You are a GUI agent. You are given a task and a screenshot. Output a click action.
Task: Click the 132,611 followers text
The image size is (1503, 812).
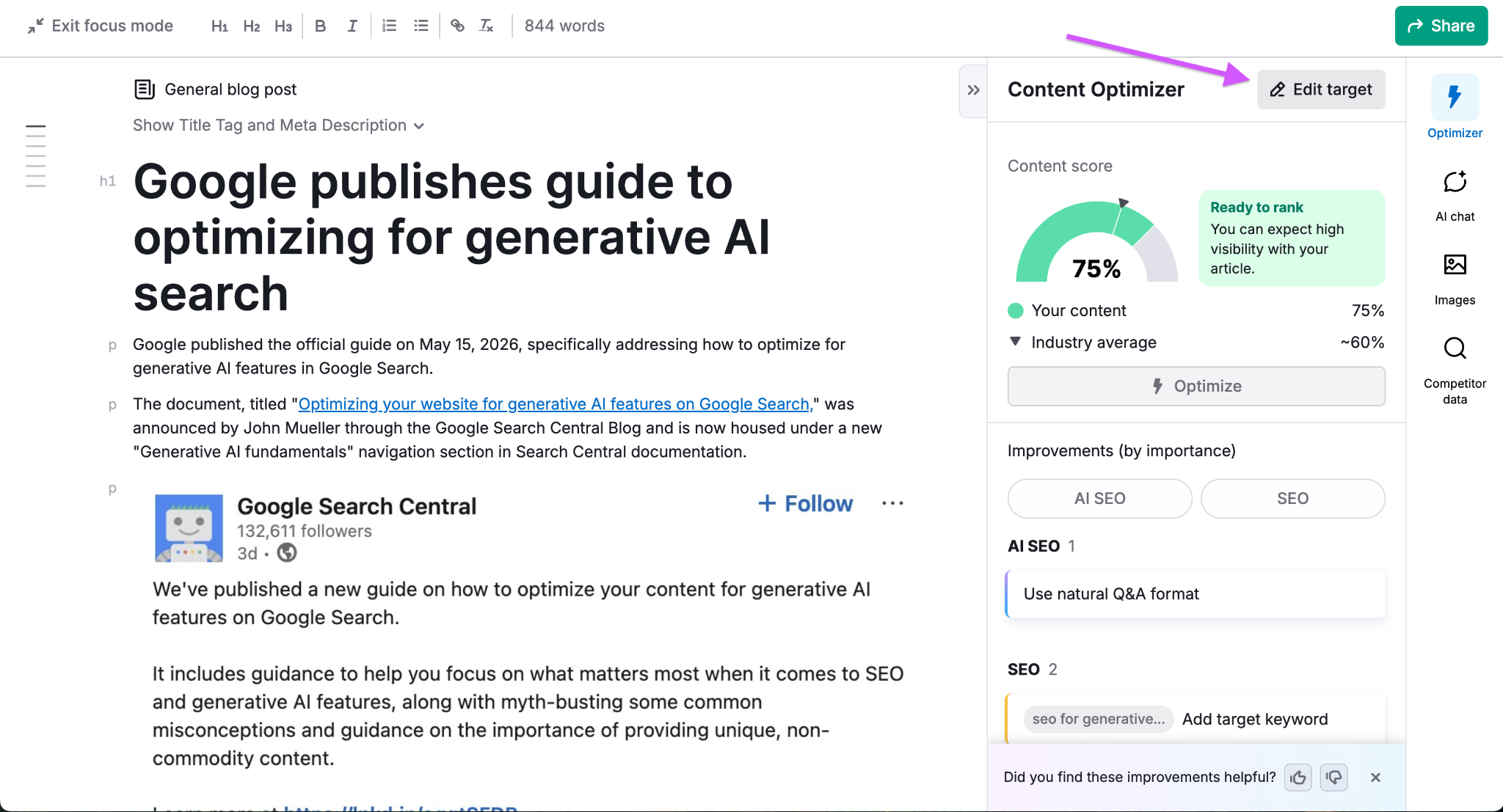(x=305, y=531)
